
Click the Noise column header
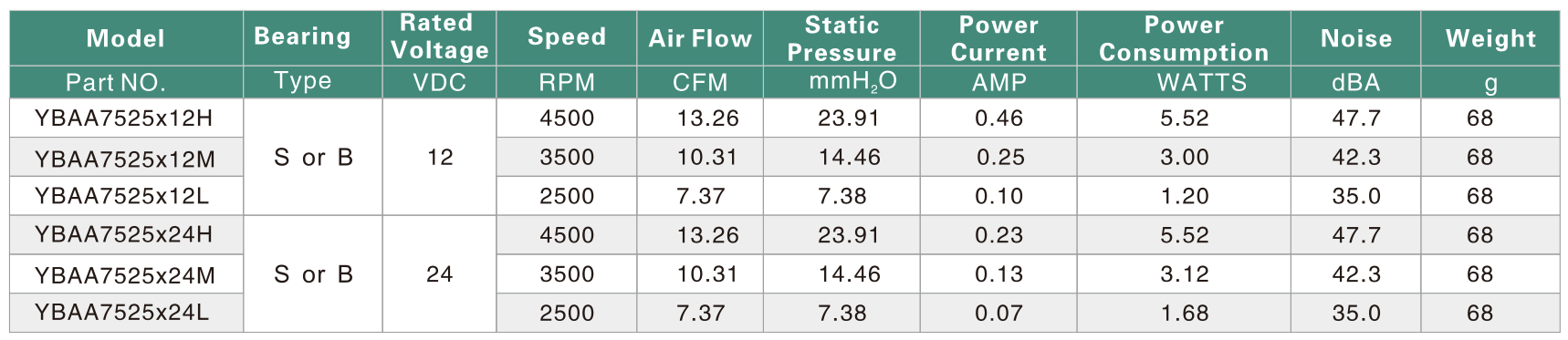[1356, 38]
